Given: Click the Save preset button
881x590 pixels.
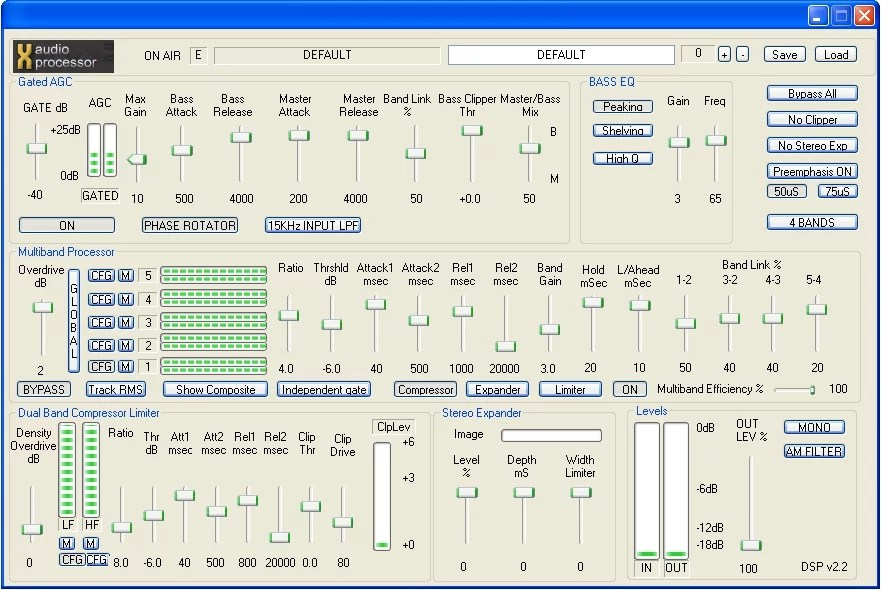Looking at the screenshot, I should tap(784, 55).
